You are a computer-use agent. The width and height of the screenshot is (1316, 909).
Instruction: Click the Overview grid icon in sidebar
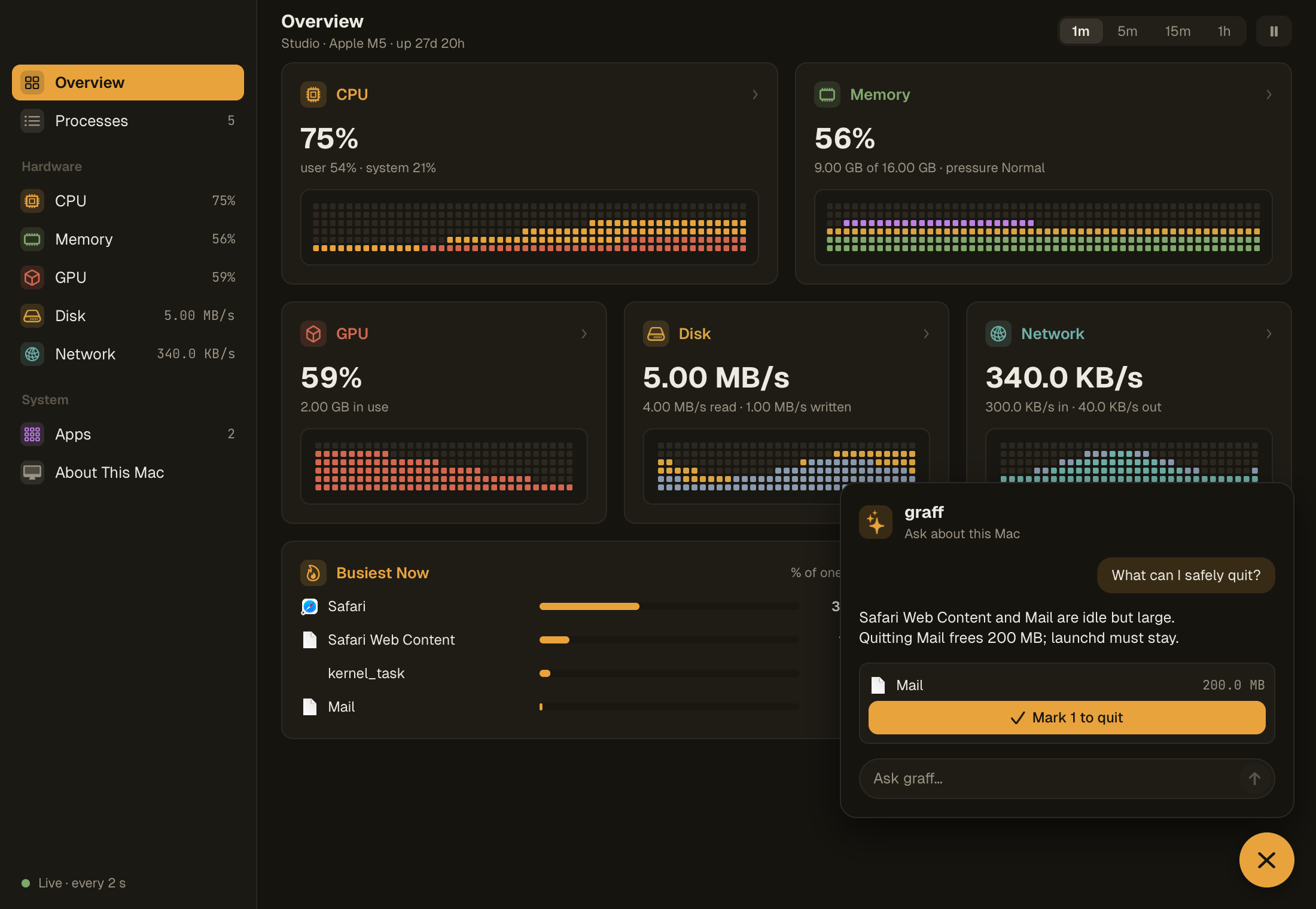pyautogui.click(x=32, y=83)
